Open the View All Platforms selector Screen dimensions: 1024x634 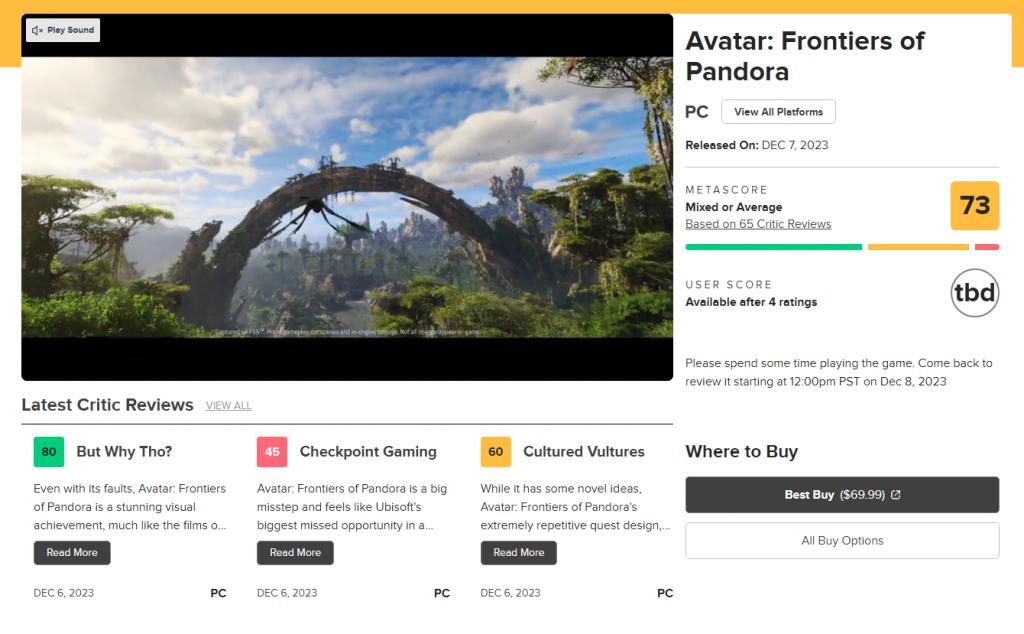(x=778, y=112)
